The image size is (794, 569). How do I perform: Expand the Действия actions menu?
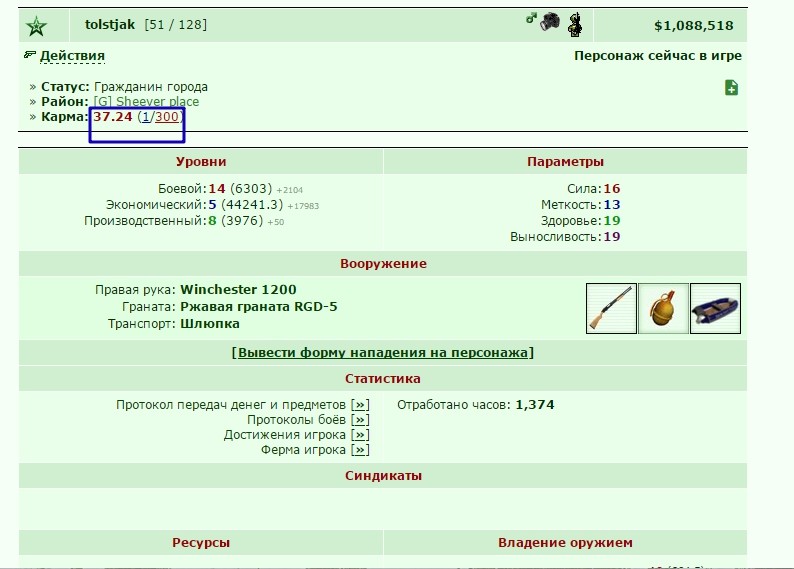[x=72, y=56]
